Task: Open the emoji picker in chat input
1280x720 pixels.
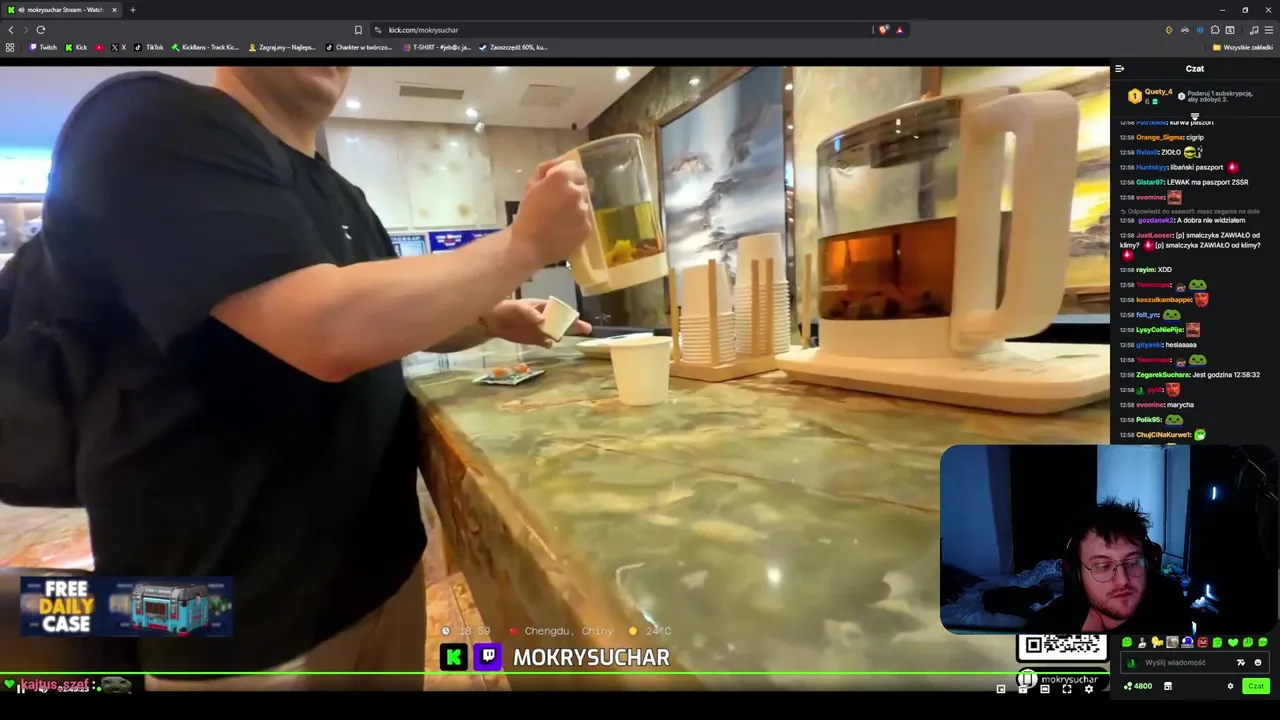Action: point(1258,663)
